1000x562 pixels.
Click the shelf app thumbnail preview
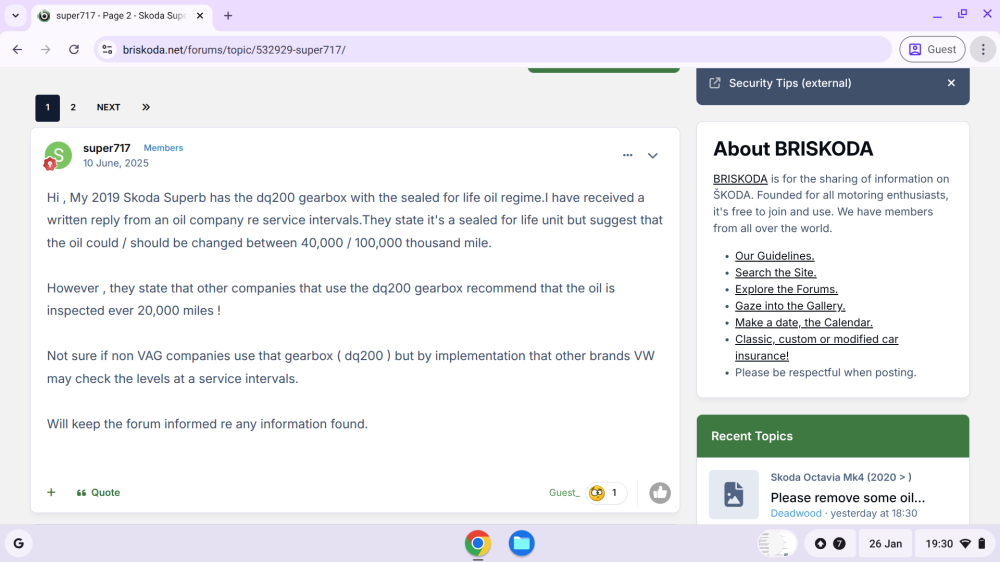click(x=777, y=544)
